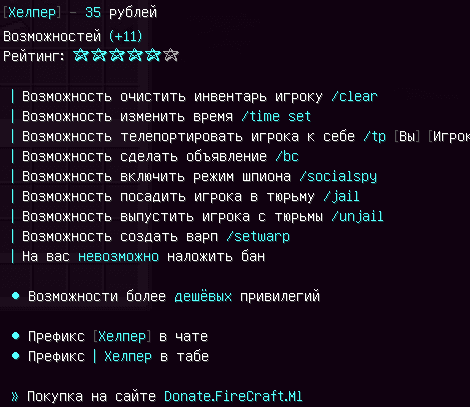
Task: Select the /socialspy command text
Action: (x=338, y=177)
